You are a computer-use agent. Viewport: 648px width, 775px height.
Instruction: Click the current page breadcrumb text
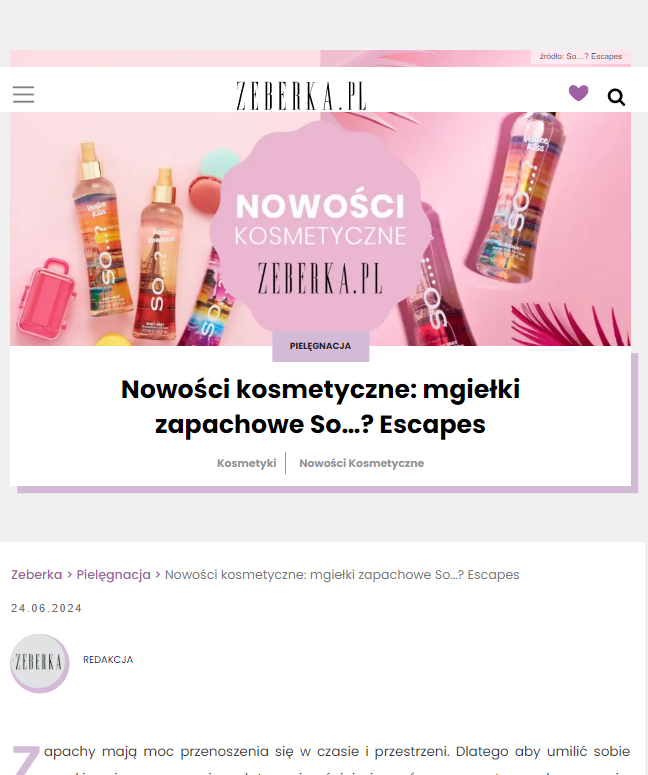point(342,575)
